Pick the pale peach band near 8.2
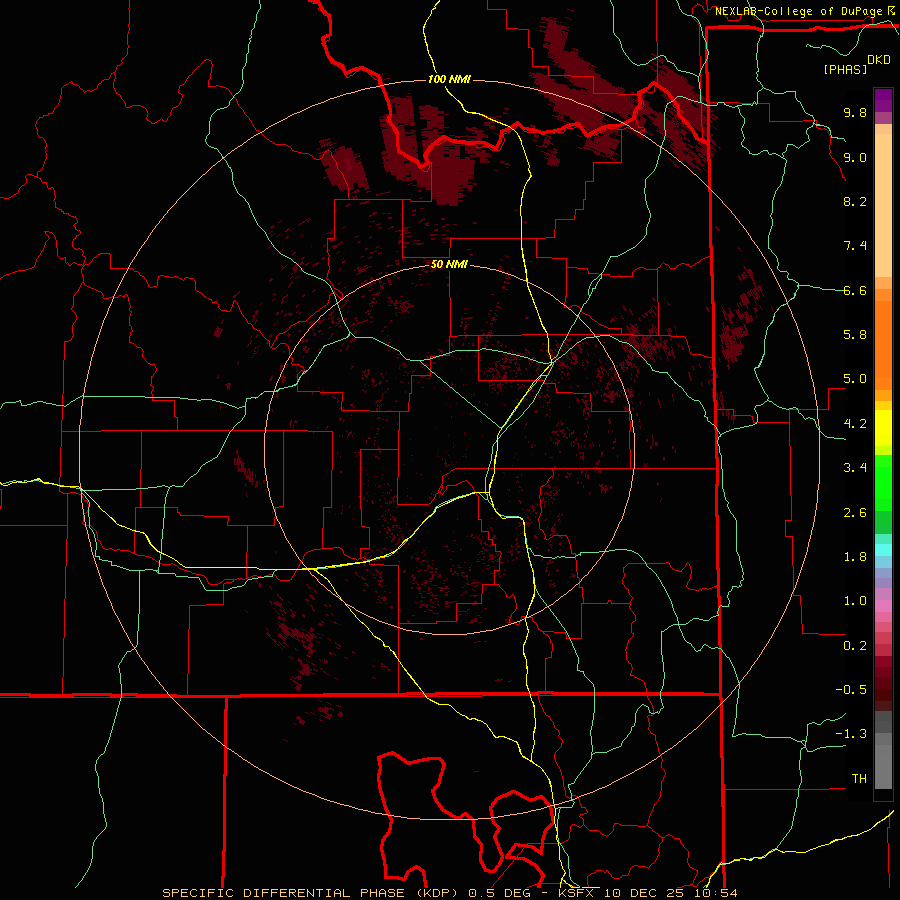The image size is (900, 900). click(x=883, y=206)
